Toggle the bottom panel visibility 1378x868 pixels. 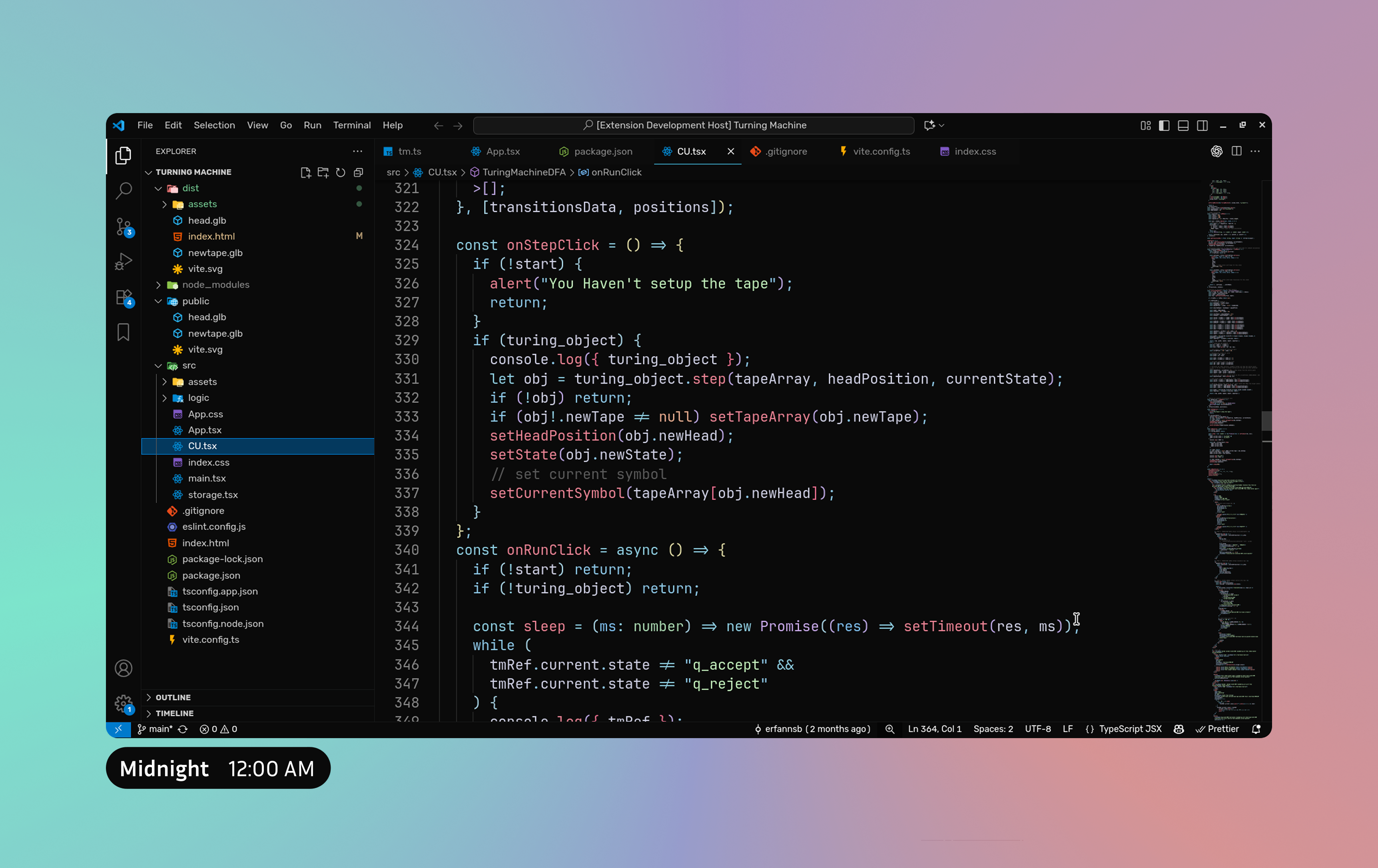[x=1183, y=125]
